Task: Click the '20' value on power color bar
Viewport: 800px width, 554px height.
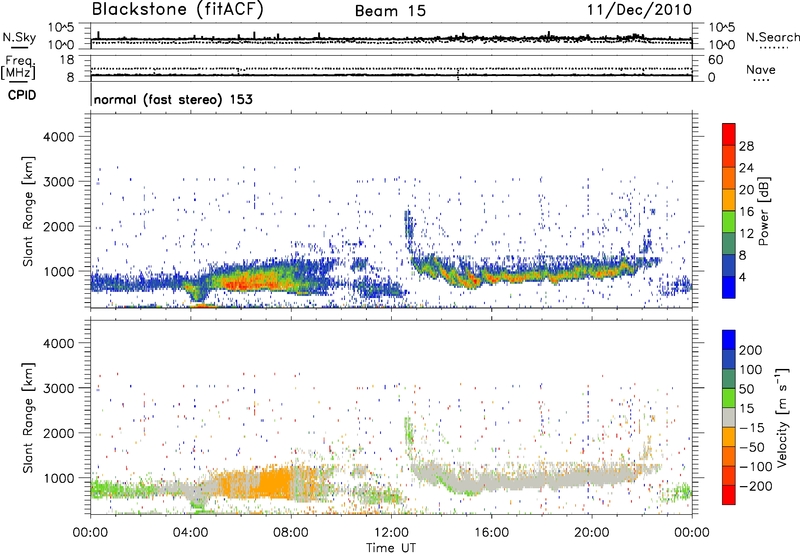Action: pos(746,190)
